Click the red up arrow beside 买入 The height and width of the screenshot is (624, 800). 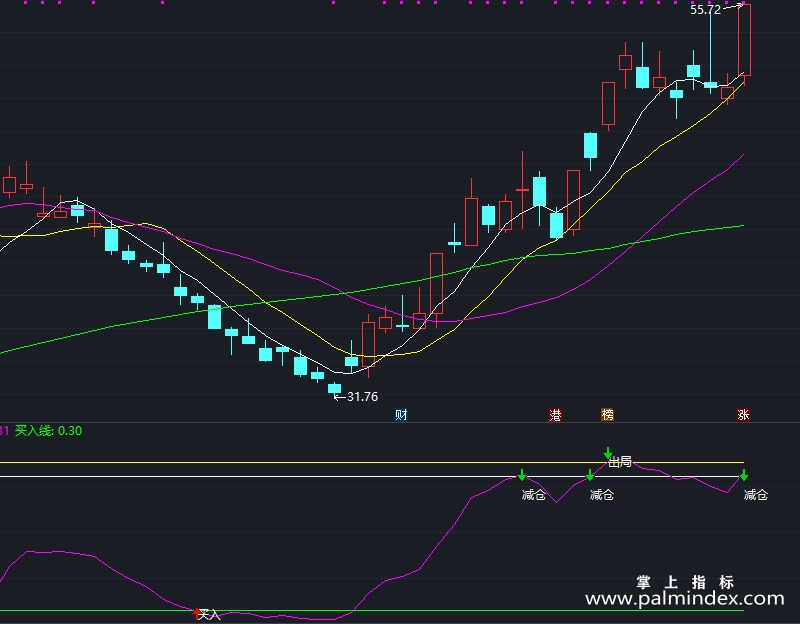point(197,614)
